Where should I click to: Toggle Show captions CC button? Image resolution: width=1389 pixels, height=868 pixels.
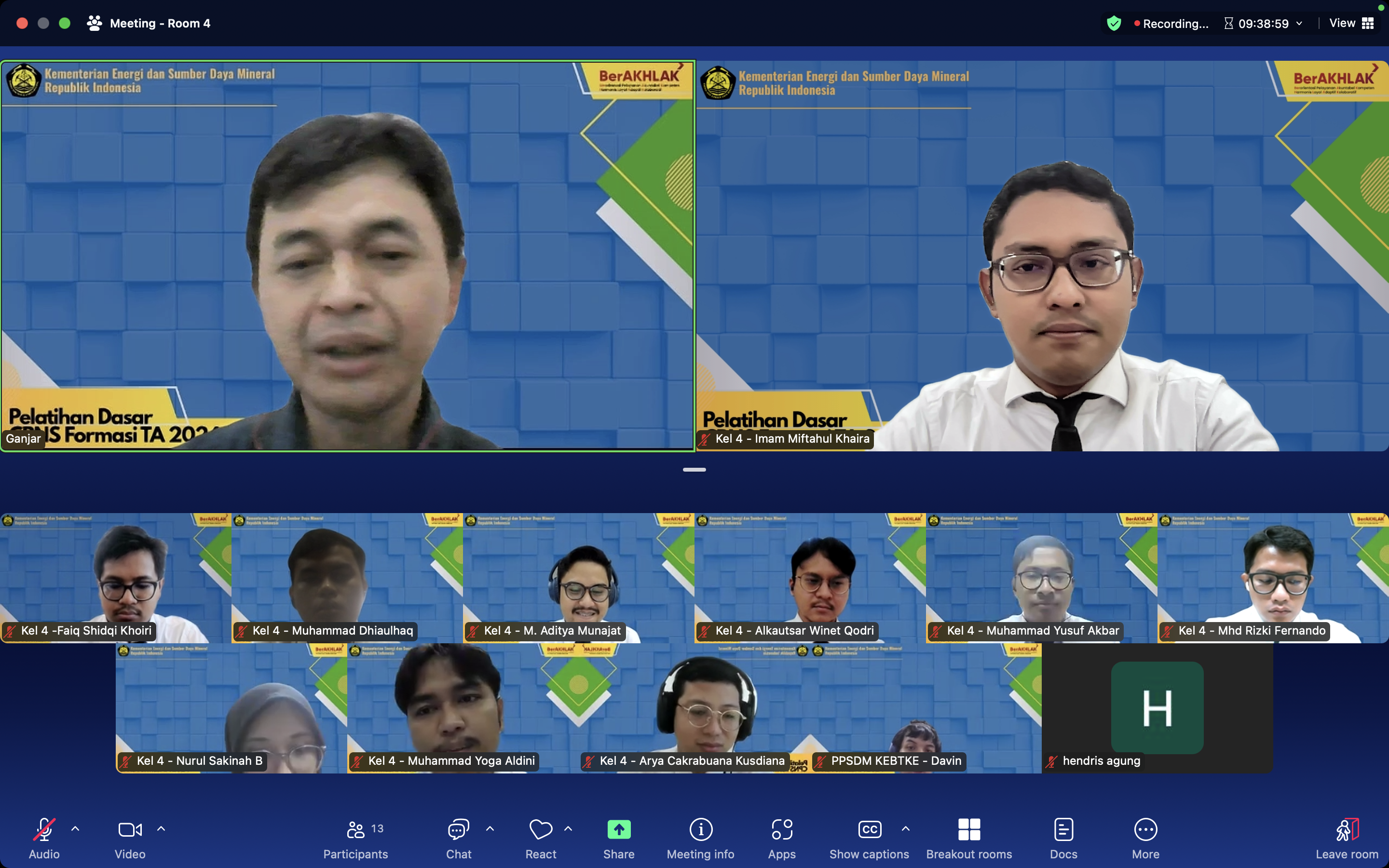coord(869,829)
